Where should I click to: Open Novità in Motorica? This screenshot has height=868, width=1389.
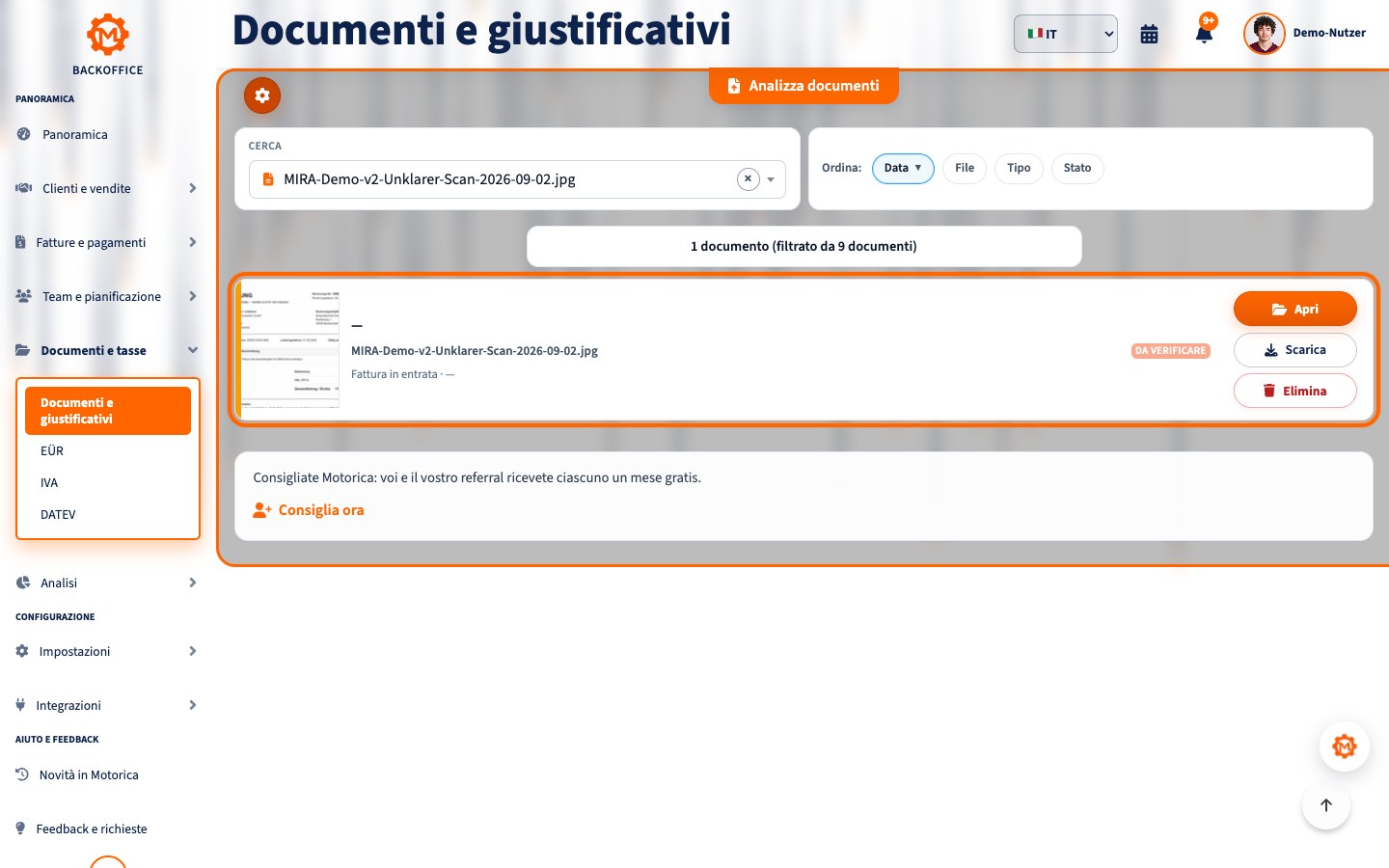pyautogui.click(x=89, y=774)
